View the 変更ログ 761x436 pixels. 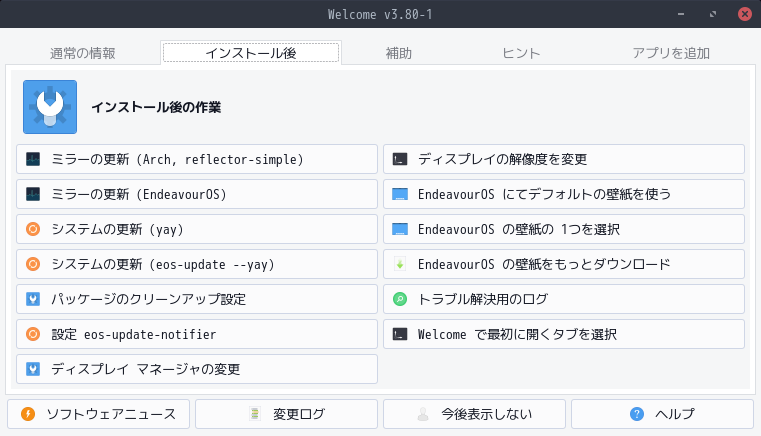coord(286,414)
